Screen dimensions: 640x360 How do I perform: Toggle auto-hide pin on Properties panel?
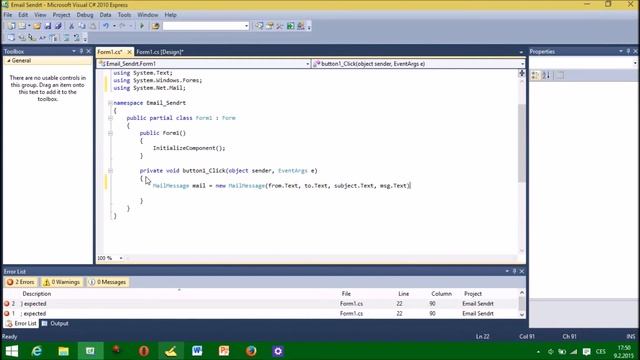628,51
